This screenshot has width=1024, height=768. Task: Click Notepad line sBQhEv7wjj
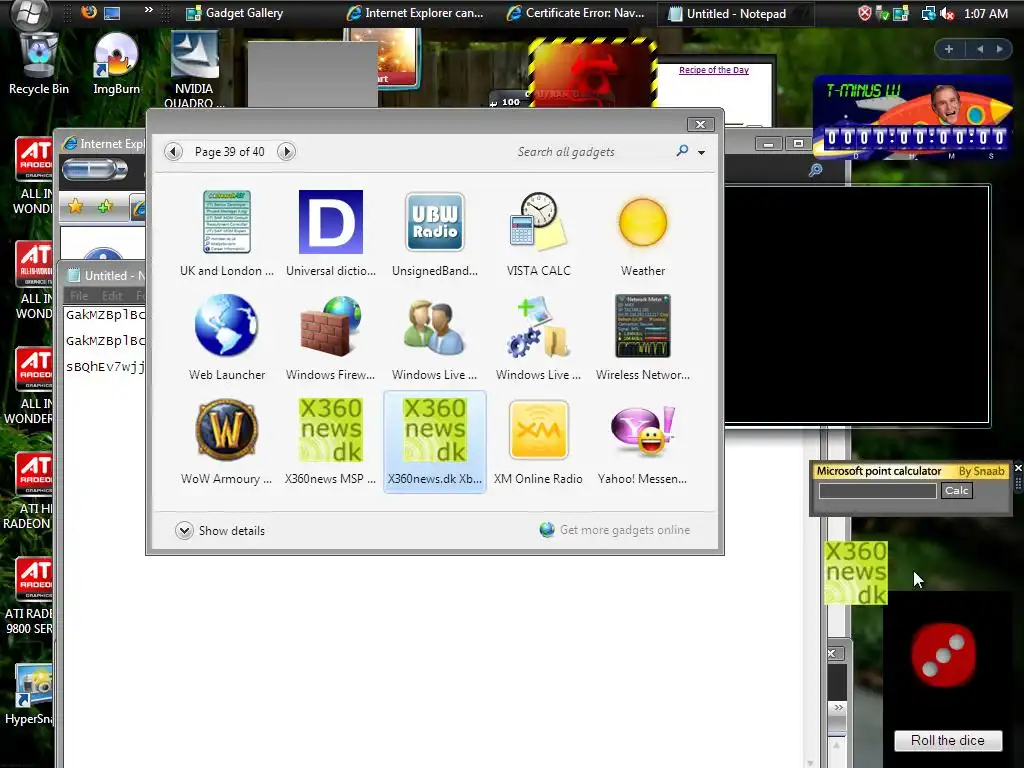(105, 366)
